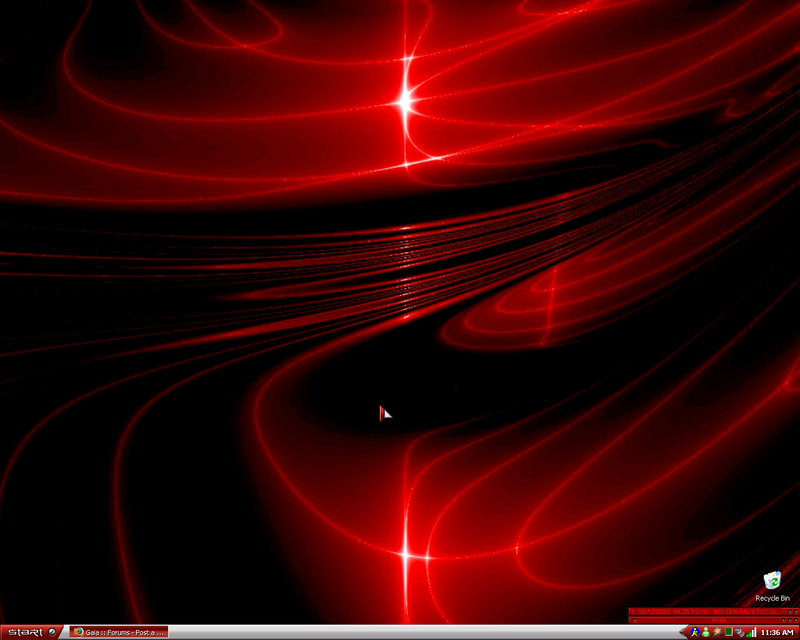Click the green square tray icon
This screenshot has width=800, height=640.
(729, 632)
